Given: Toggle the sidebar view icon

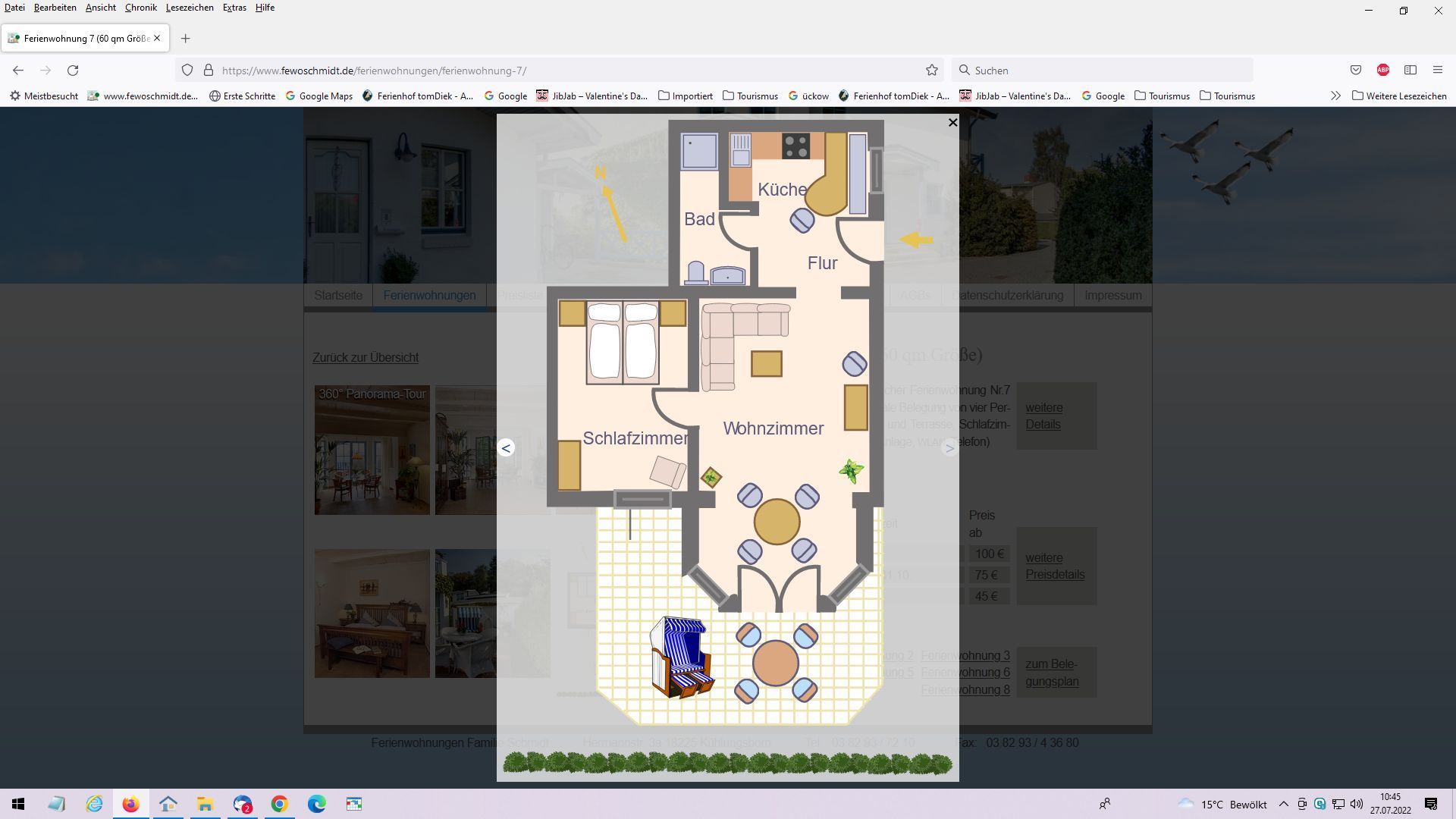Looking at the screenshot, I should [x=1410, y=71].
